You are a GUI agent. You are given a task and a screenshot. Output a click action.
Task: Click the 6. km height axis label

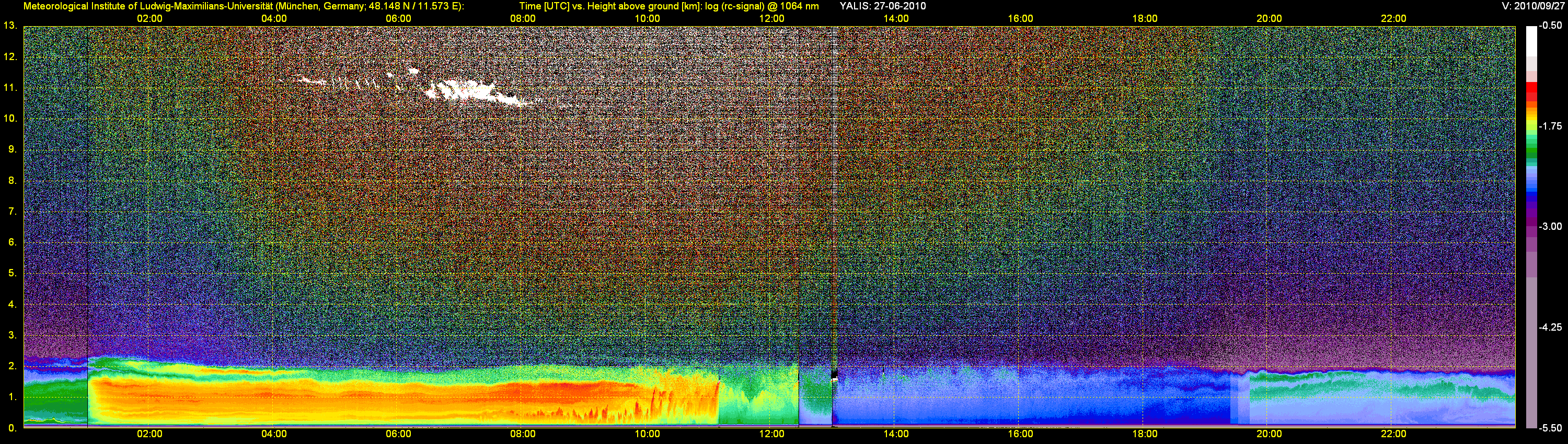click(12, 242)
